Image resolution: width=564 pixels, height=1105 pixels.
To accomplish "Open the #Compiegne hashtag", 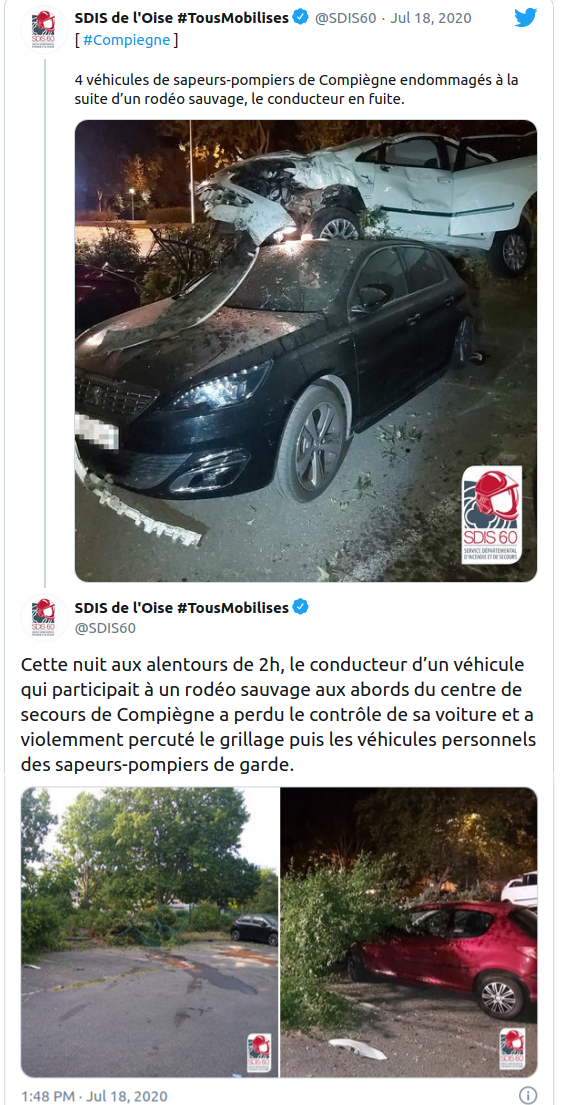I will pos(126,40).
